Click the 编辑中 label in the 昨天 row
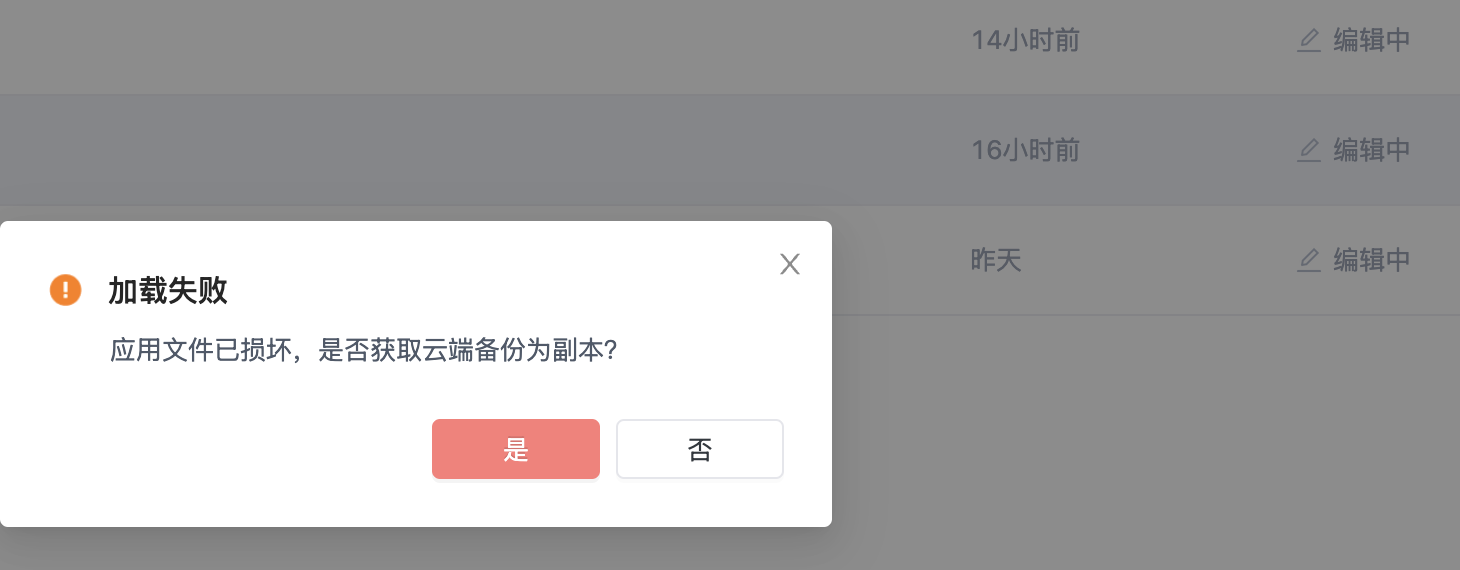 click(x=1372, y=260)
